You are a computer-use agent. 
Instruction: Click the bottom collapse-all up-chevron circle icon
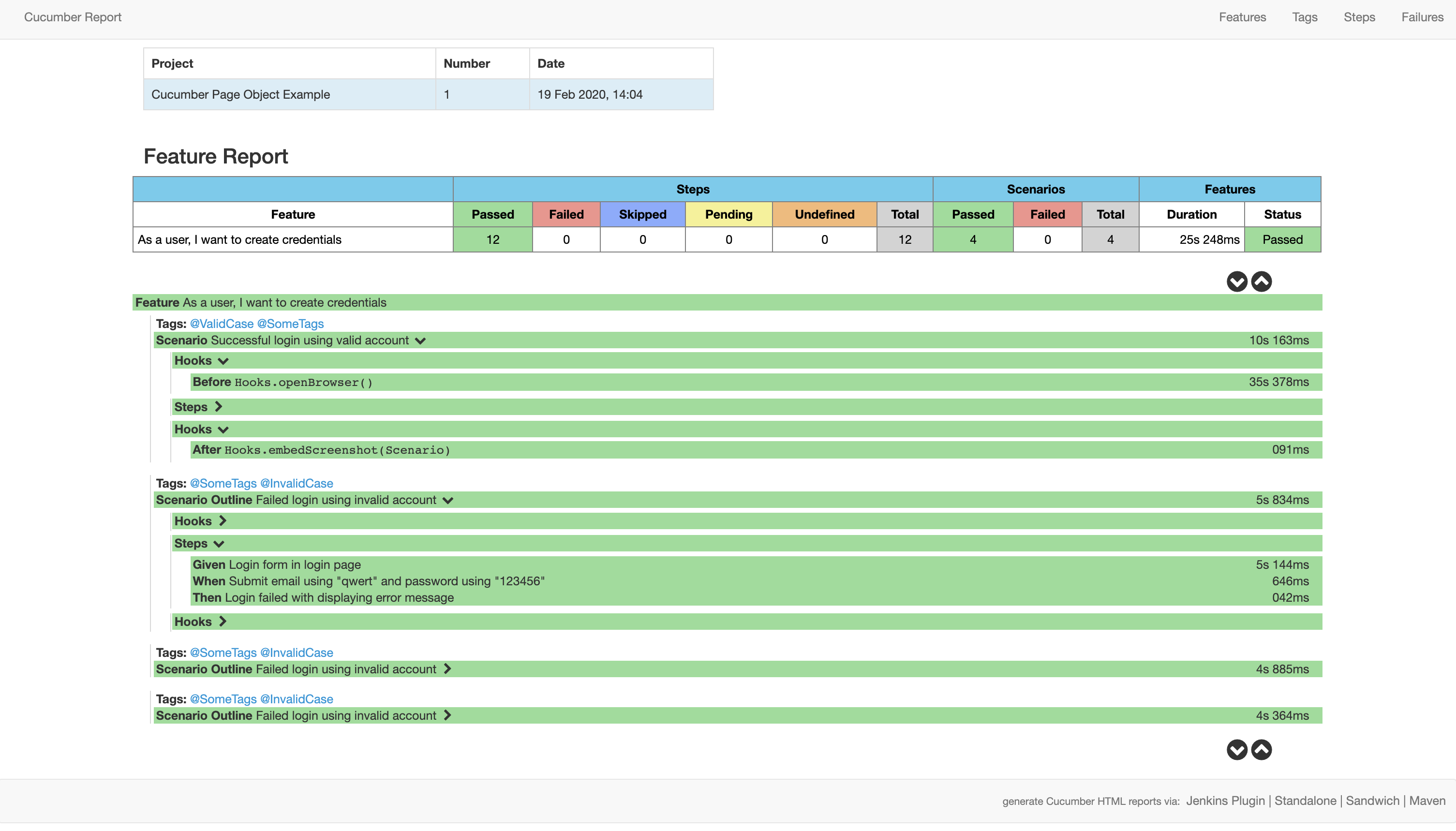click(1262, 749)
